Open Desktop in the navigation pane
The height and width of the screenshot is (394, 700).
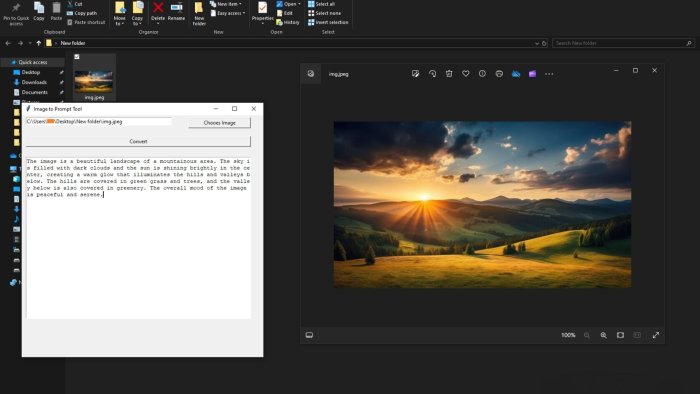(x=30, y=72)
